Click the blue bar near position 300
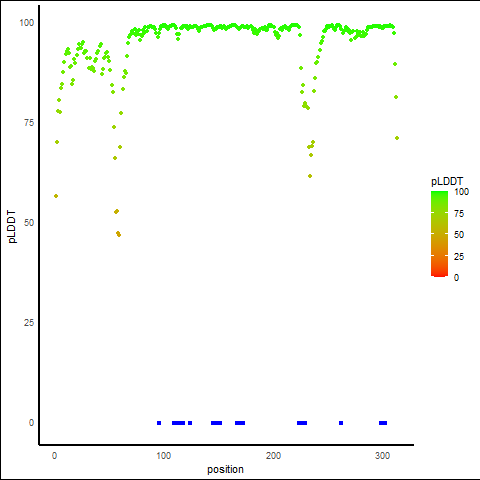Screen dimensions: 480x480 point(383,423)
